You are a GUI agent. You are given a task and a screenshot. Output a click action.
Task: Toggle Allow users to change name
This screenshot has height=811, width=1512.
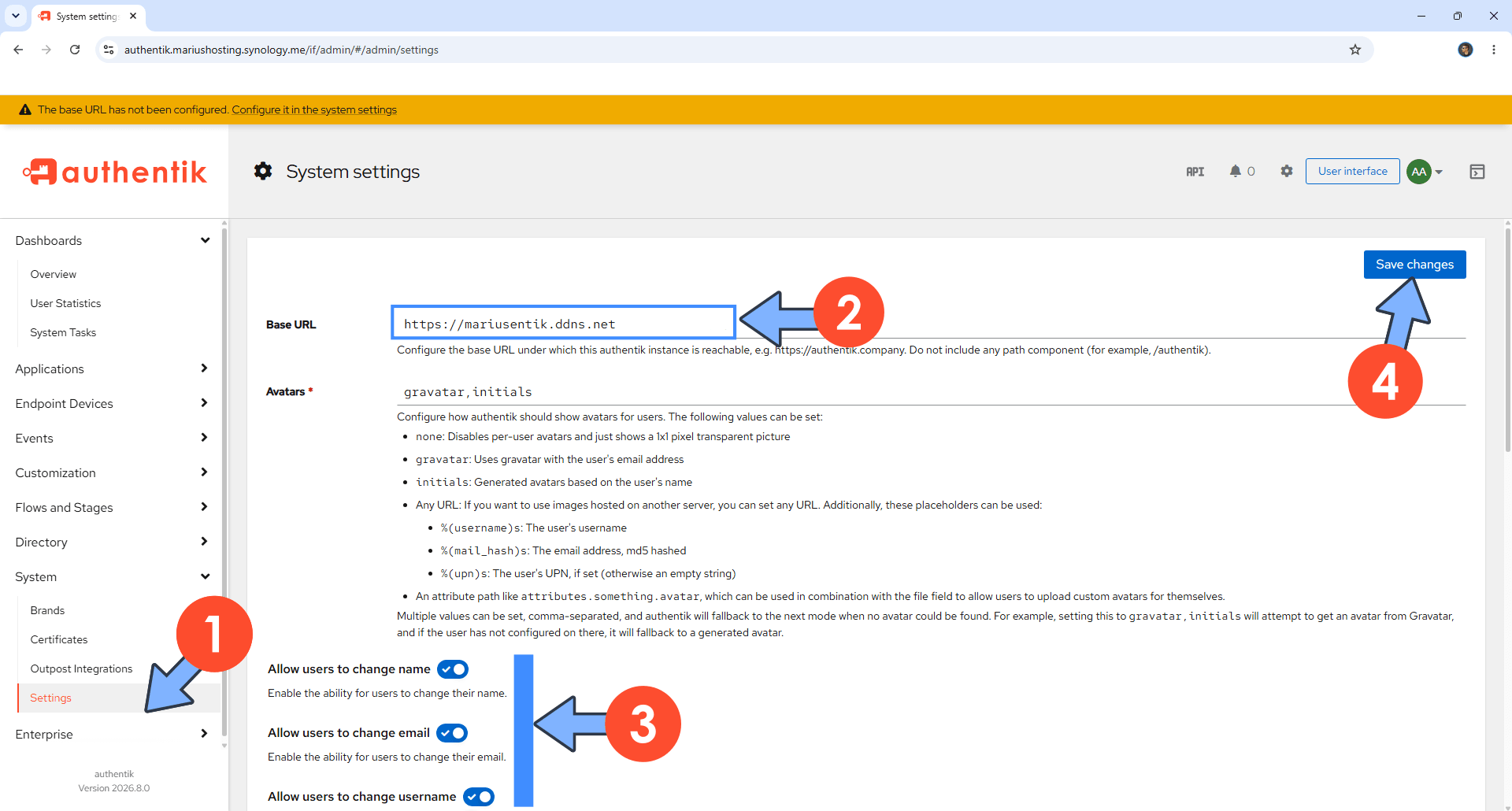[453, 669]
